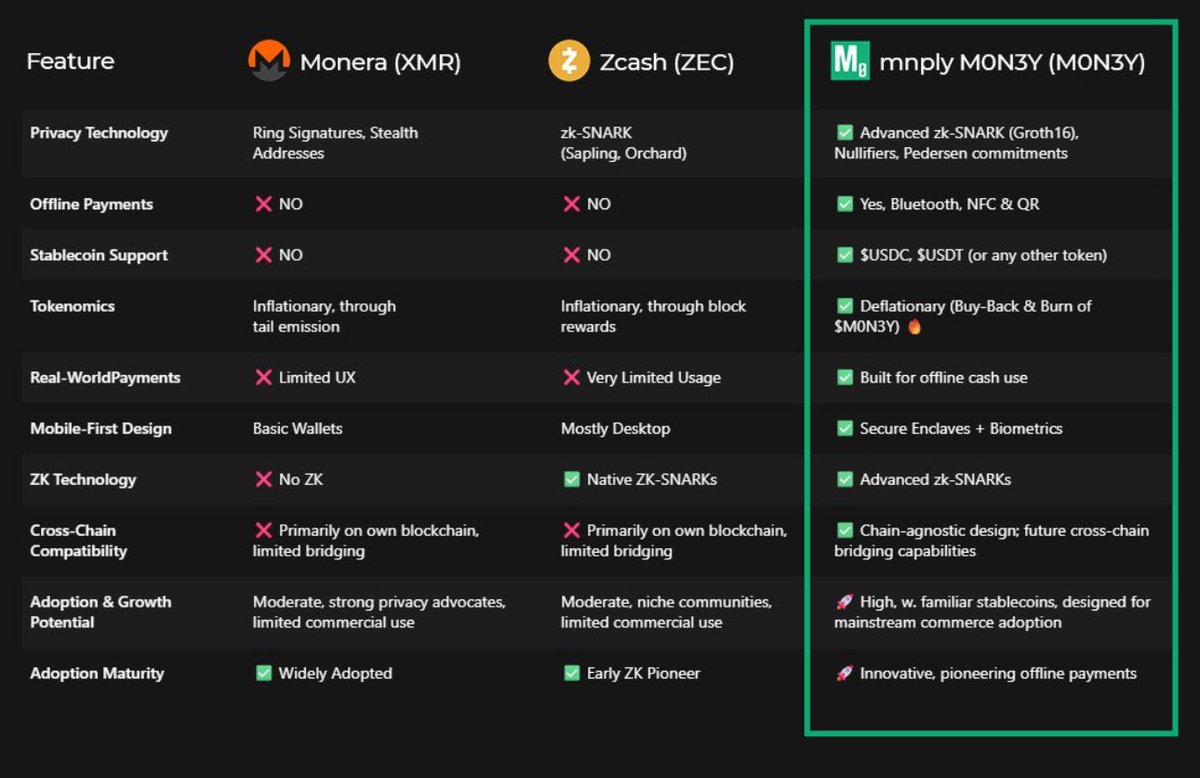Viewport: 1200px width, 778px height.
Task: Select the "Yes, Bluetooth, NFC & QR" text
Action: click(949, 204)
